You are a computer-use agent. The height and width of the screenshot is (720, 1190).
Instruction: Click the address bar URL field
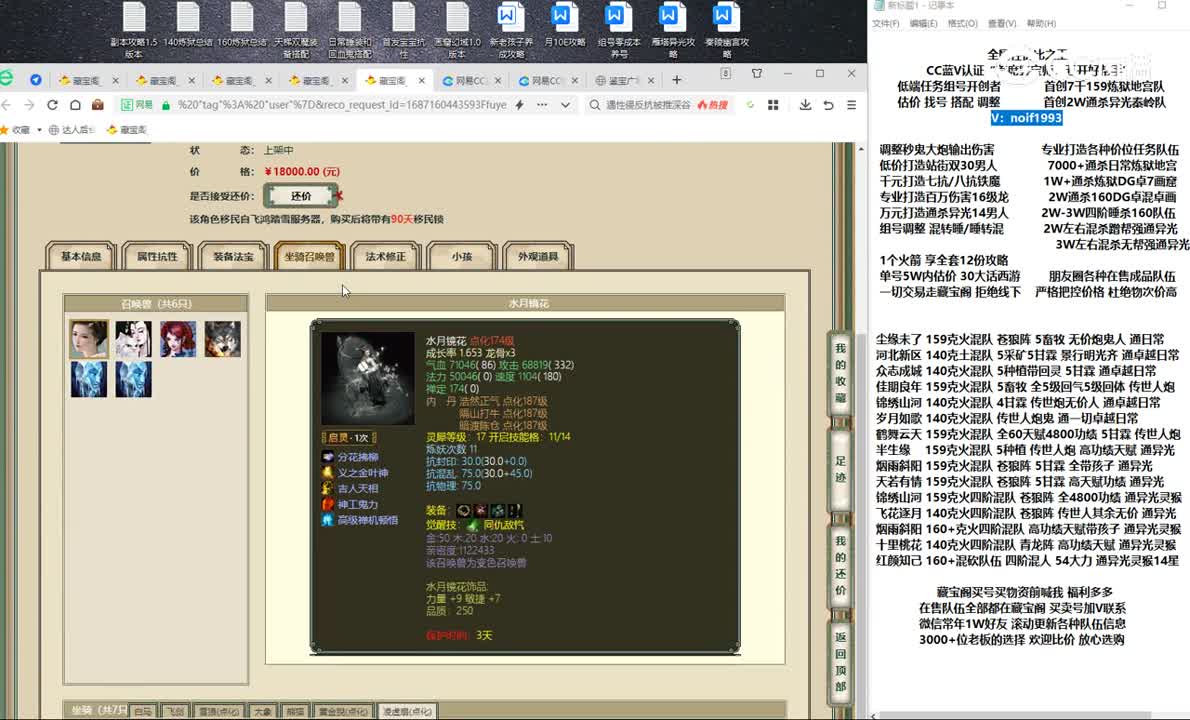342,105
